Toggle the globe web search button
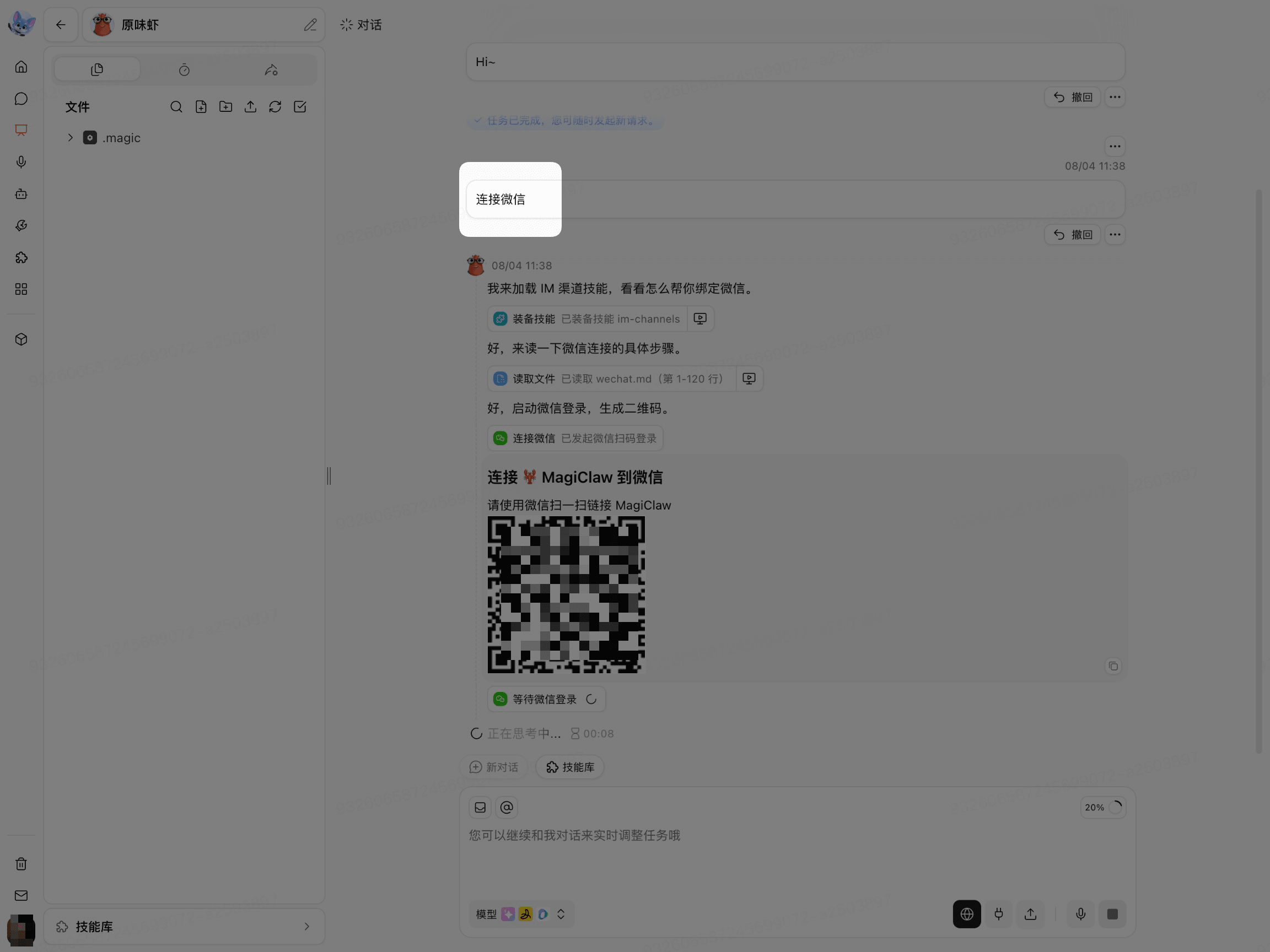 coord(967,914)
